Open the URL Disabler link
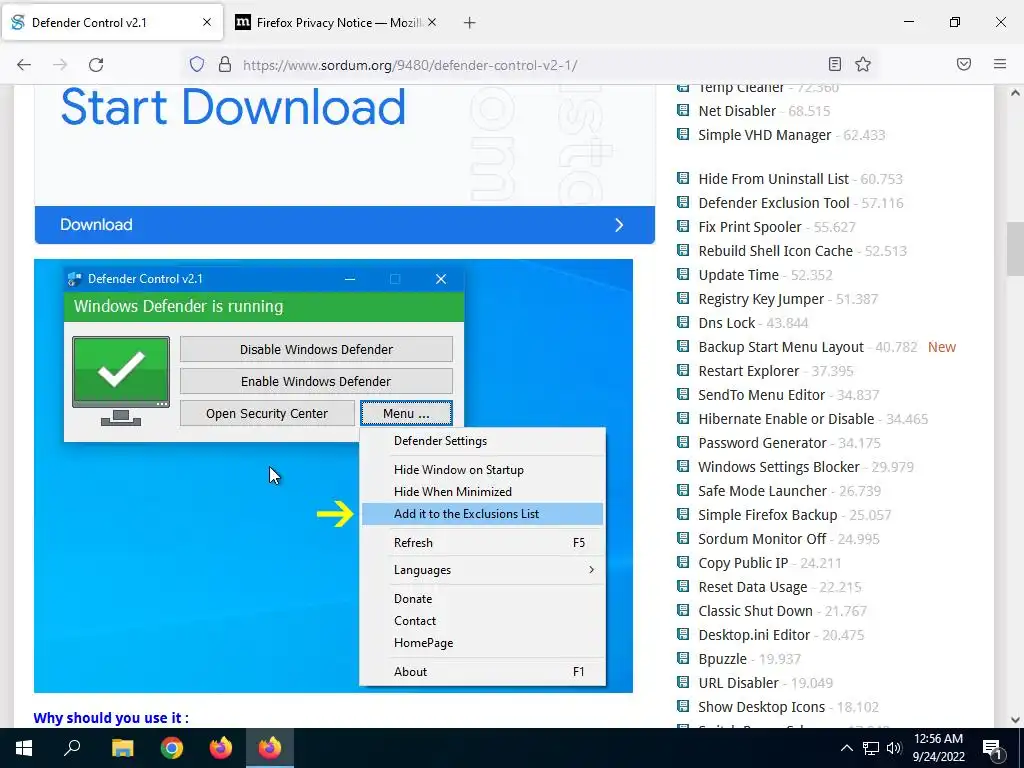 739,683
